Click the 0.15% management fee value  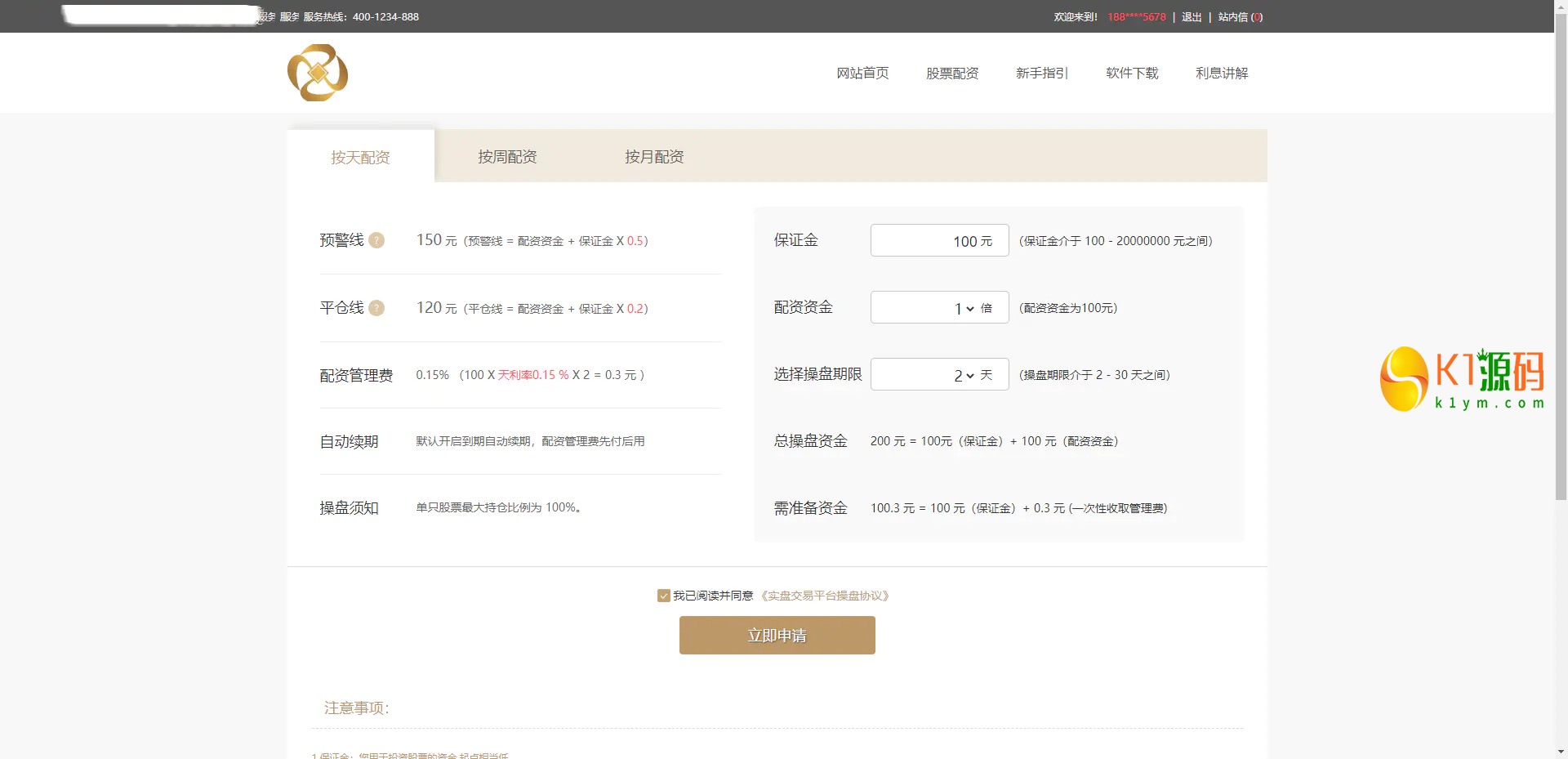pyautogui.click(x=432, y=375)
